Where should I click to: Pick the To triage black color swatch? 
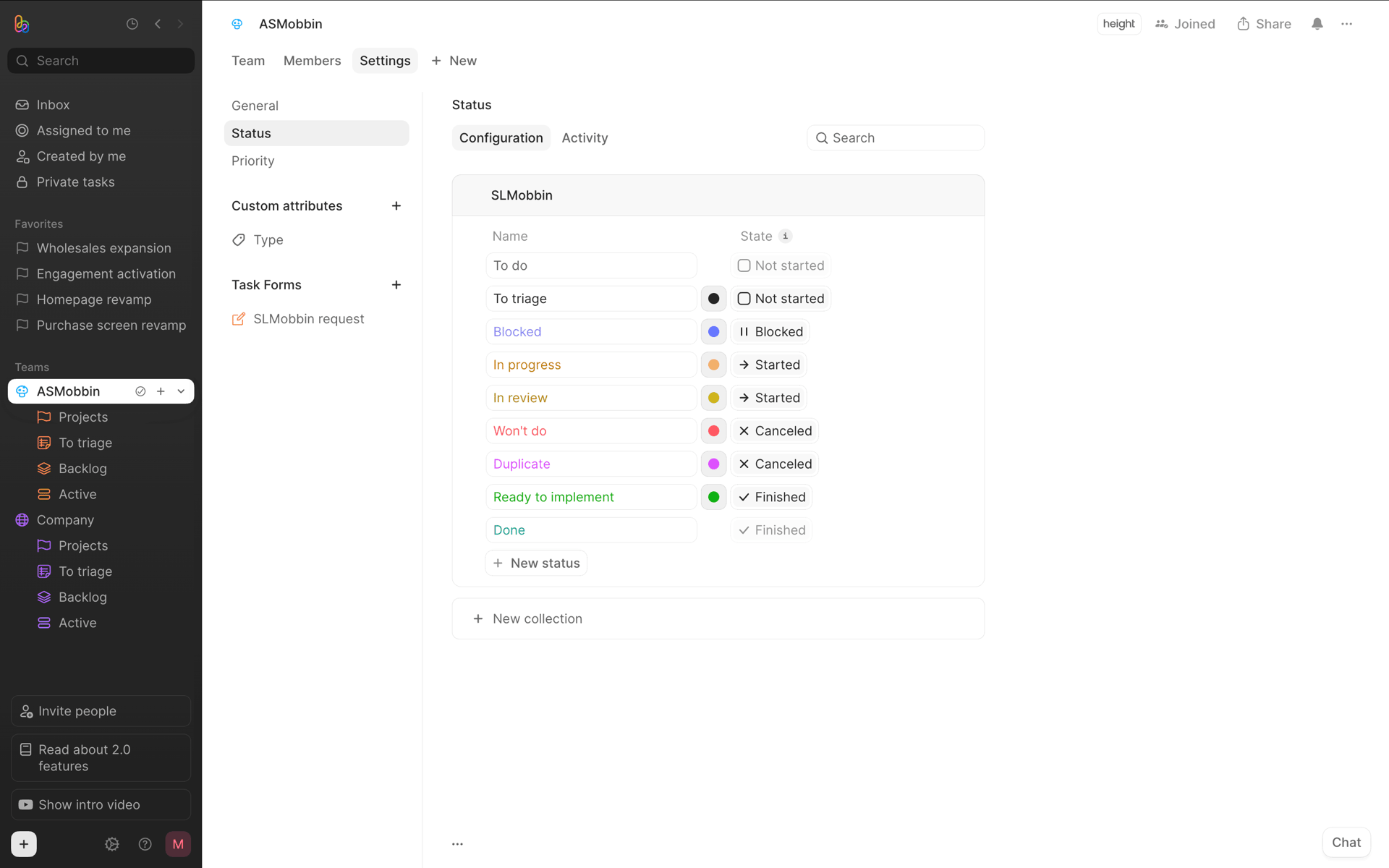(713, 299)
